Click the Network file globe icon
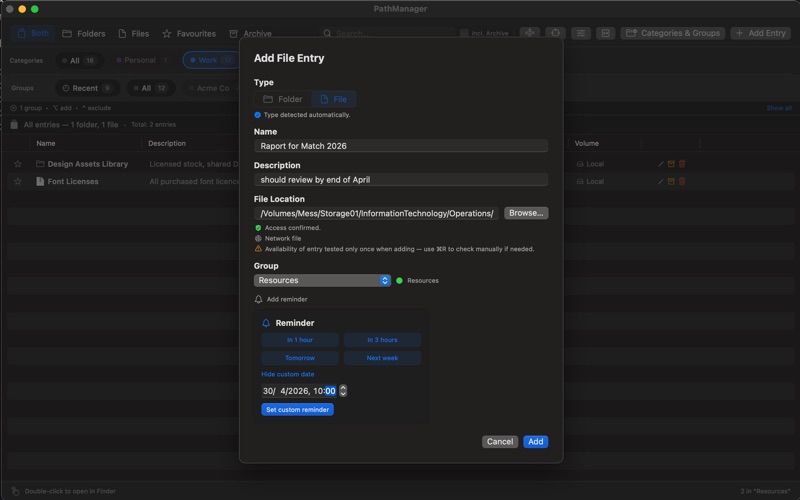Screen dimensions: 800x500 (258, 238)
